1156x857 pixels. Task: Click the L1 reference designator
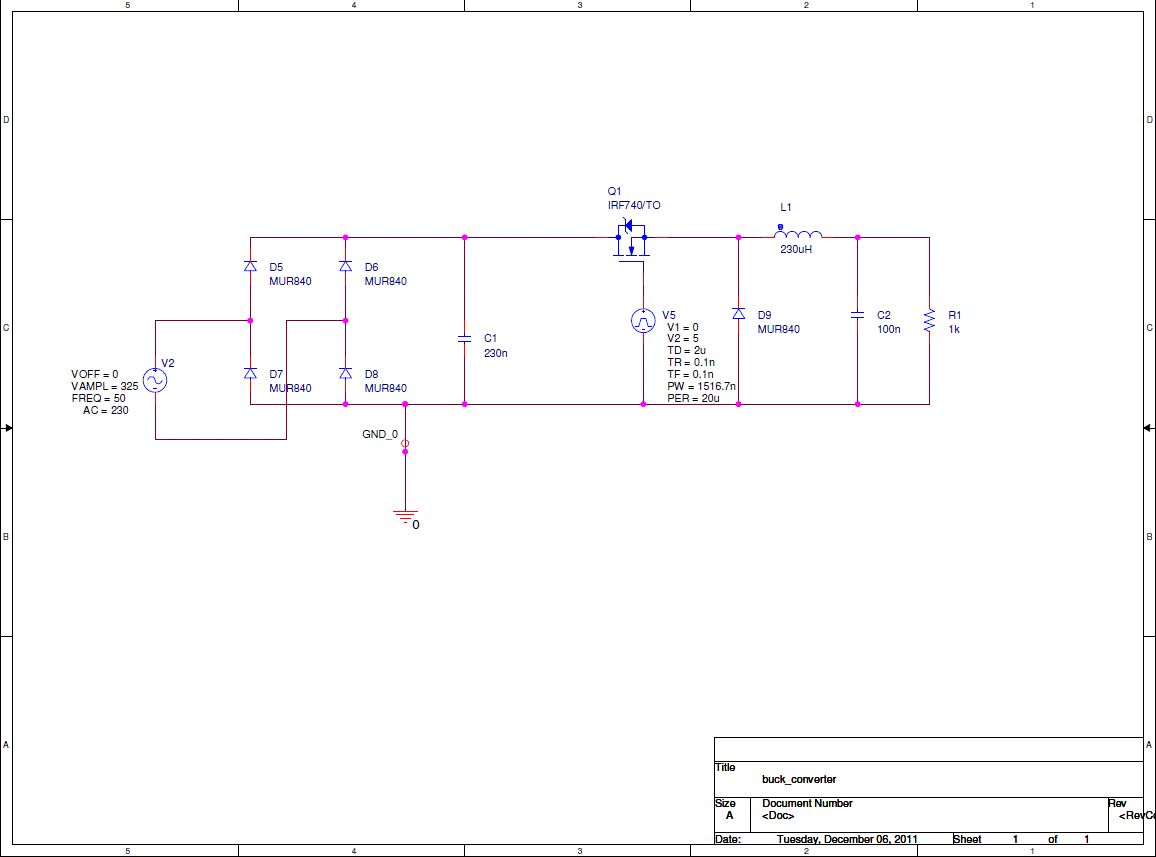click(786, 208)
